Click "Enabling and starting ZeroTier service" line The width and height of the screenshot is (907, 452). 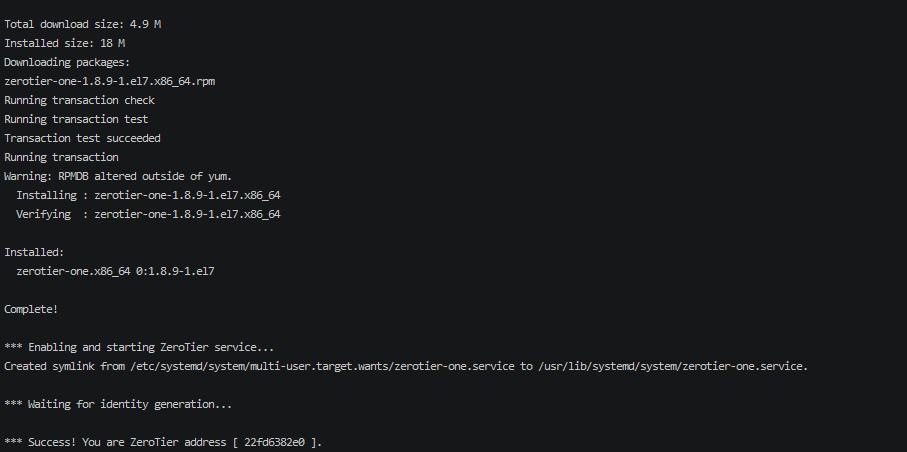click(x=139, y=347)
